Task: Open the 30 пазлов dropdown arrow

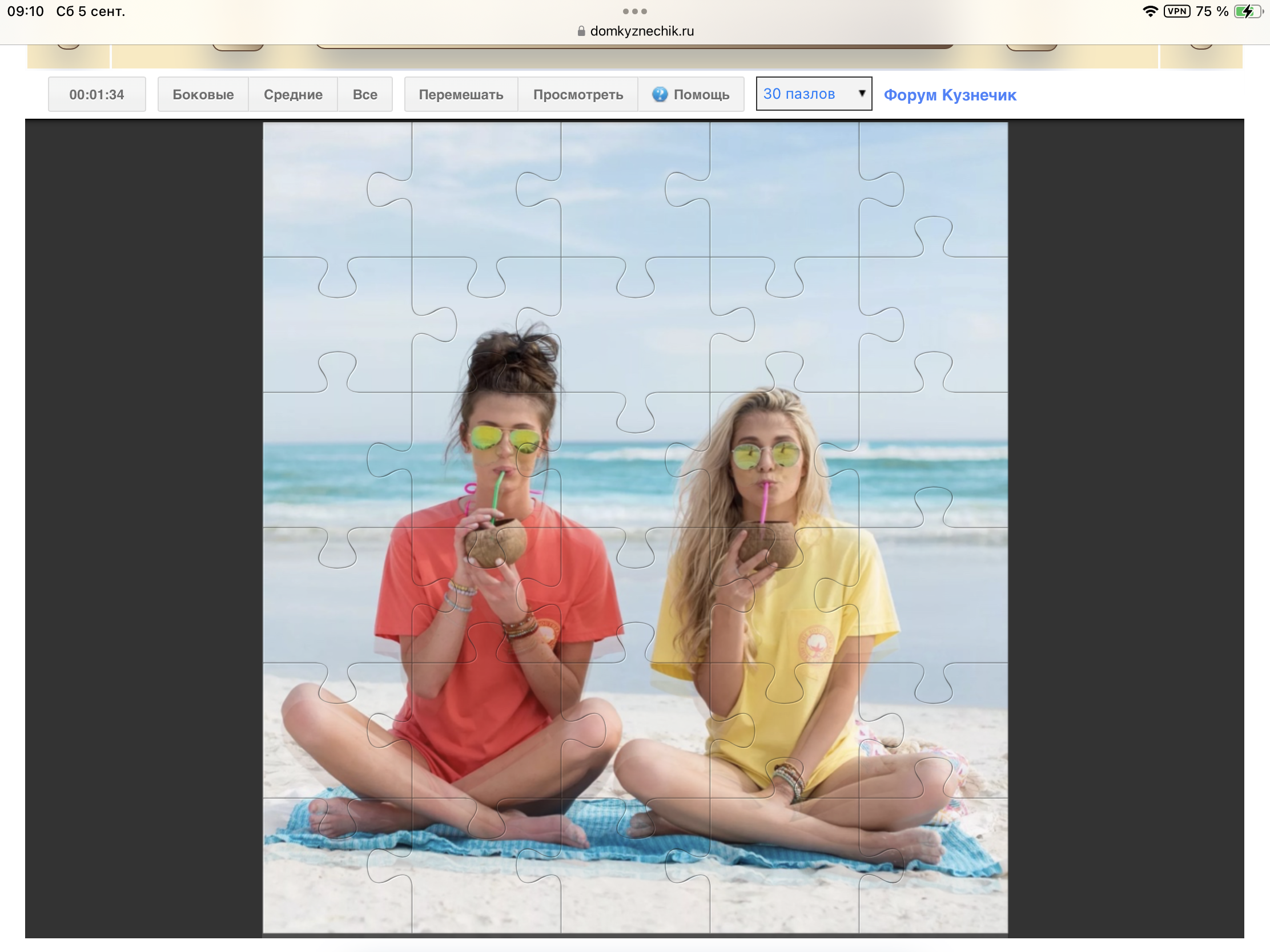Action: tap(861, 94)
